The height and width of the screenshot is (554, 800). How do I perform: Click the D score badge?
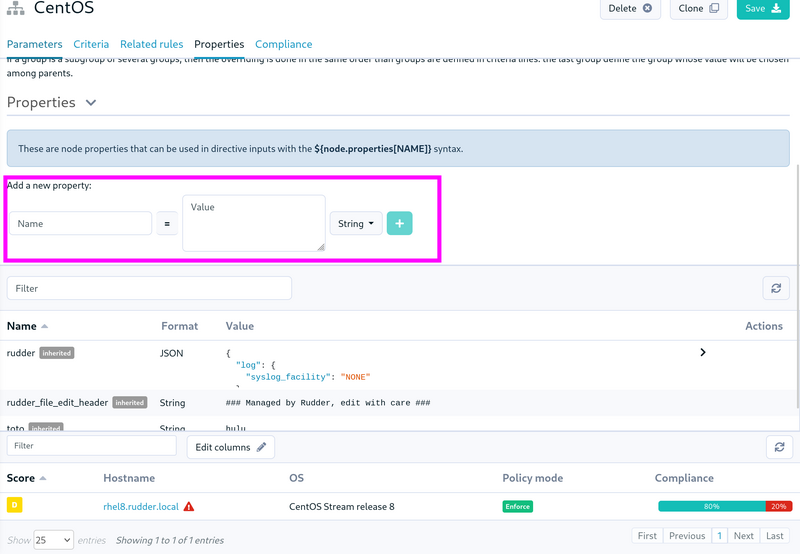14,505
